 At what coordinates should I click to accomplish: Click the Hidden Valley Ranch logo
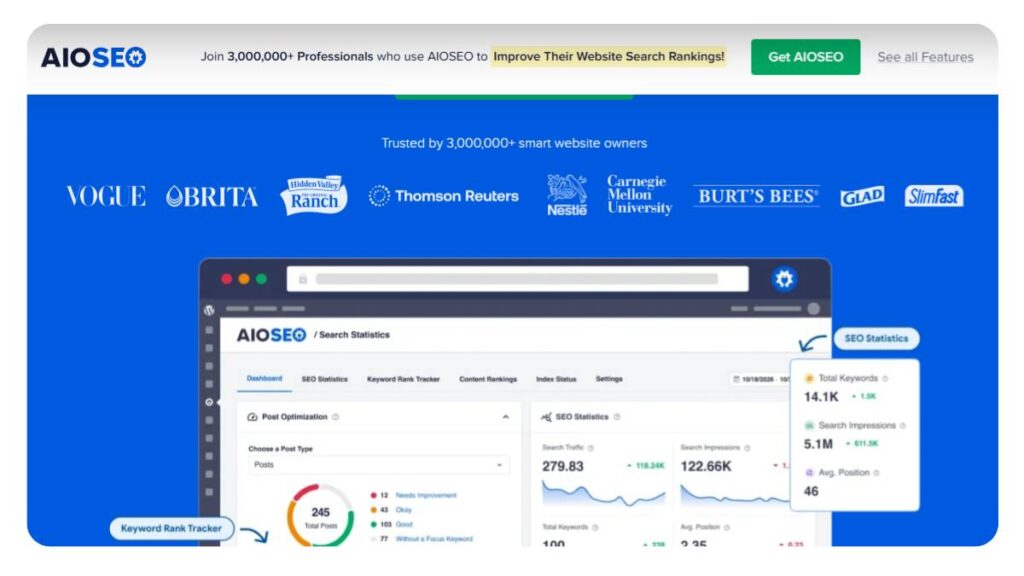pyautogui.click(x=314, y=195)
